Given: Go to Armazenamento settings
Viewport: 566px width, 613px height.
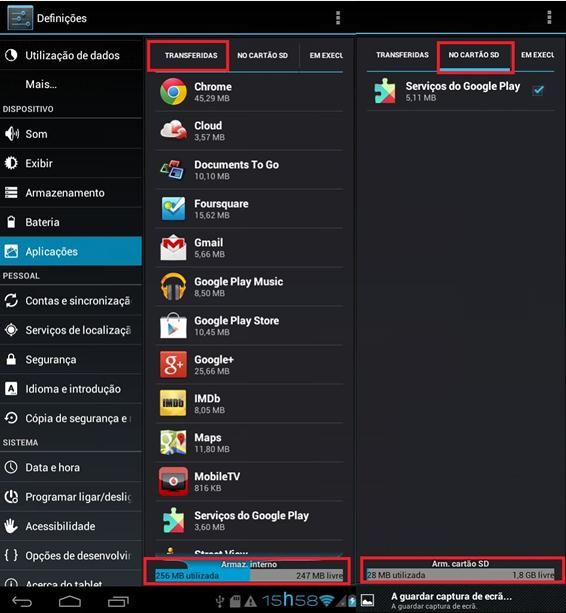Looking at the screenshot, I should [x=71, y=192].
